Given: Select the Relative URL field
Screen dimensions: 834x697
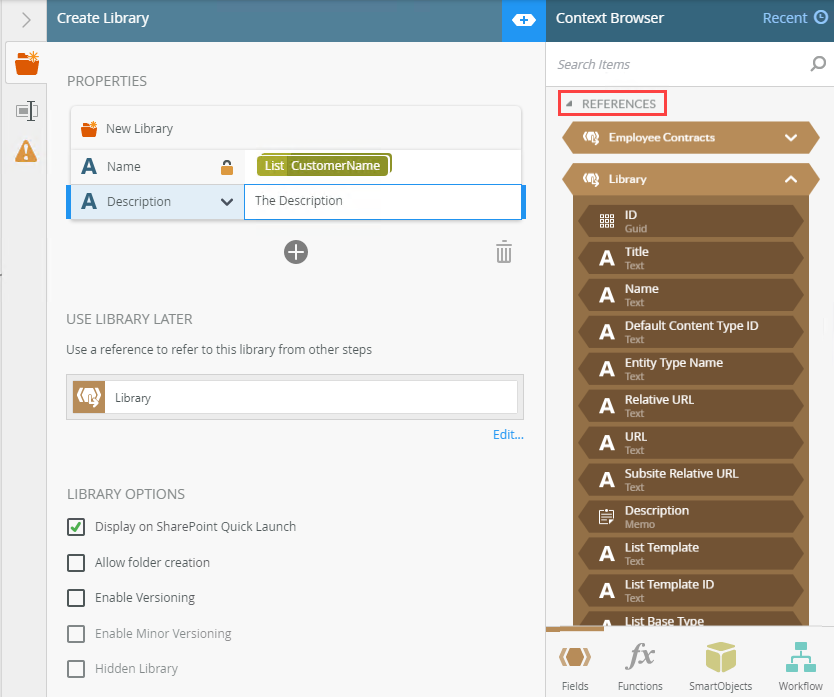Looking at the screenshot, I should (691, 406).
